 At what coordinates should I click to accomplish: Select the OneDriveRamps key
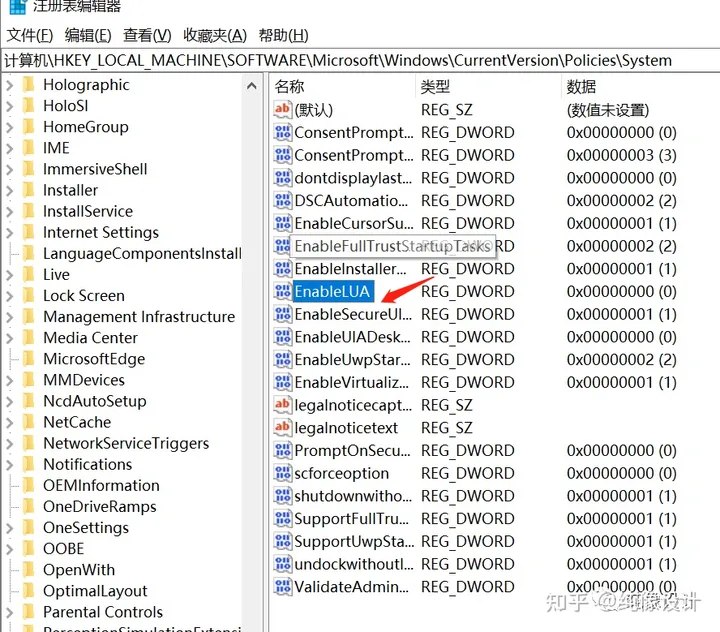coord(100,507)
